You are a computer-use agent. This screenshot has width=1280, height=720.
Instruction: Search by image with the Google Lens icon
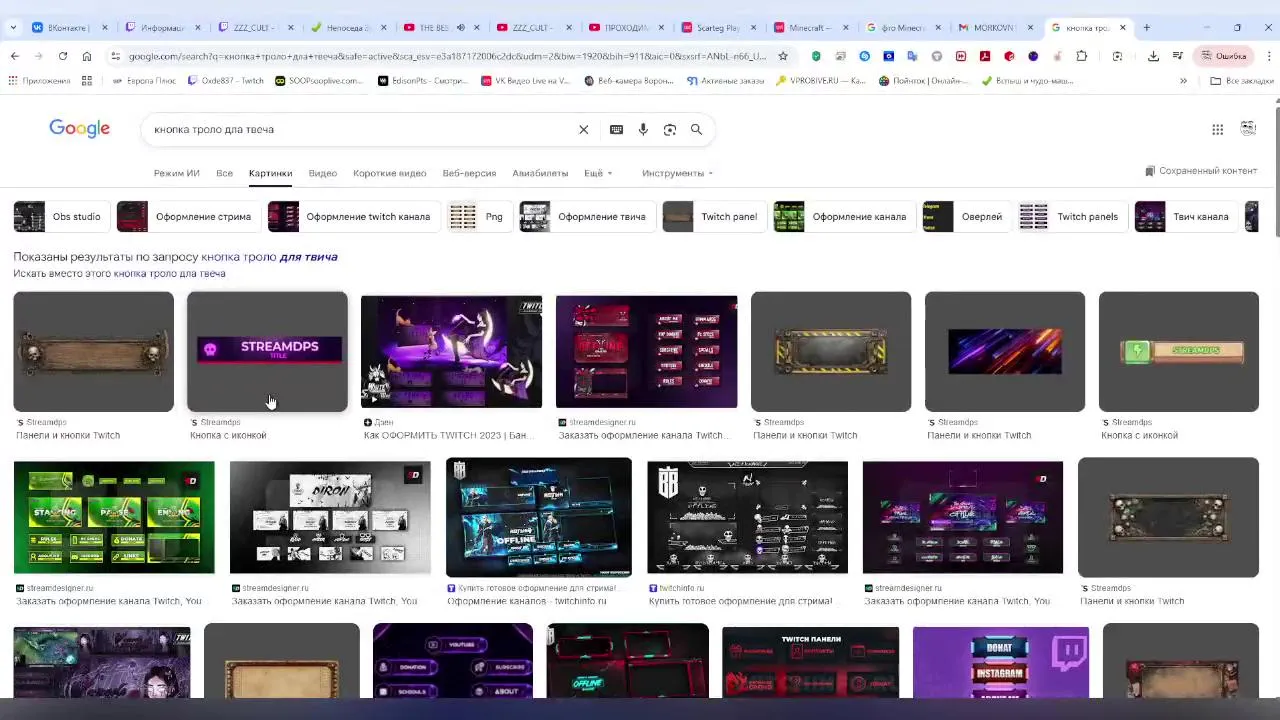[670, 129]
